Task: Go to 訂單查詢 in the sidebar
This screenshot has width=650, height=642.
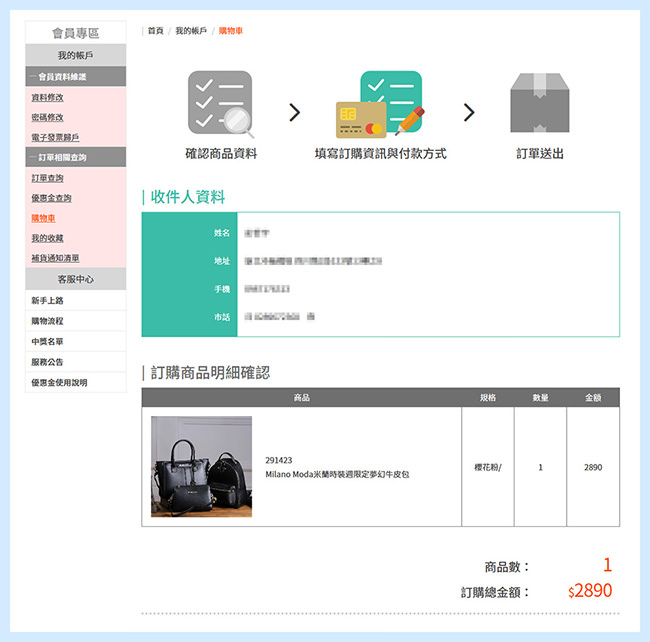Action: tap(47, 178)
